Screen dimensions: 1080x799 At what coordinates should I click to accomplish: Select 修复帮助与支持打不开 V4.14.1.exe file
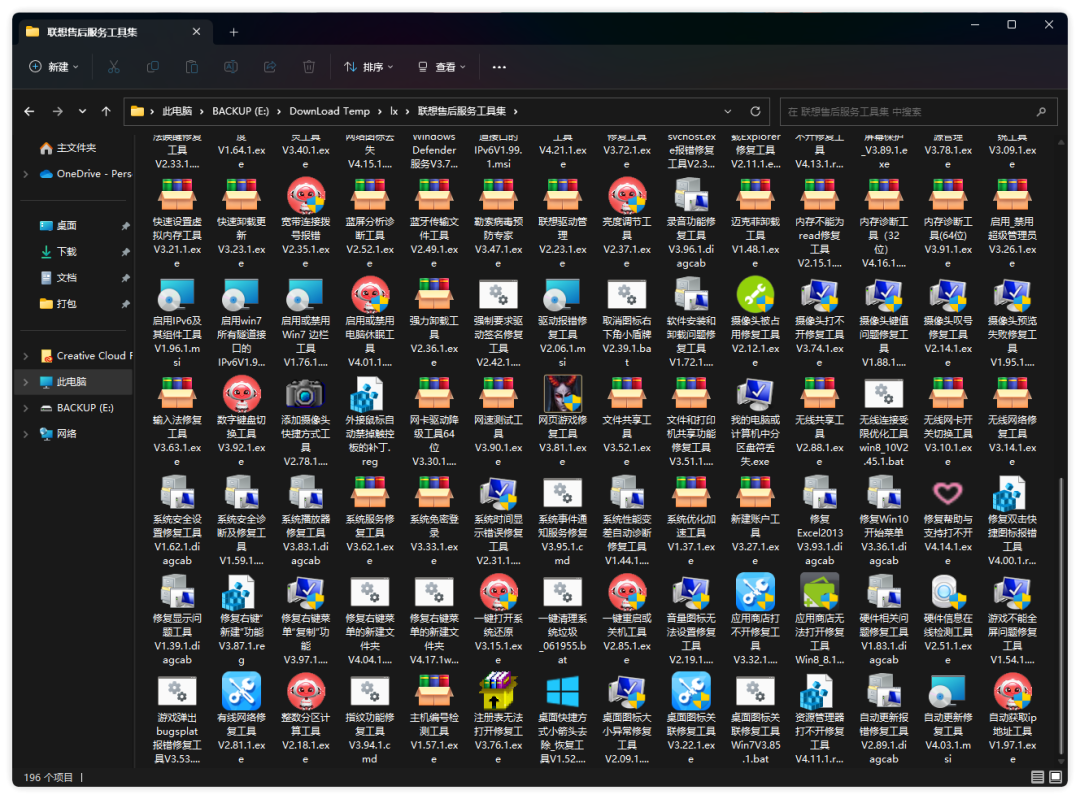(948, 521)
